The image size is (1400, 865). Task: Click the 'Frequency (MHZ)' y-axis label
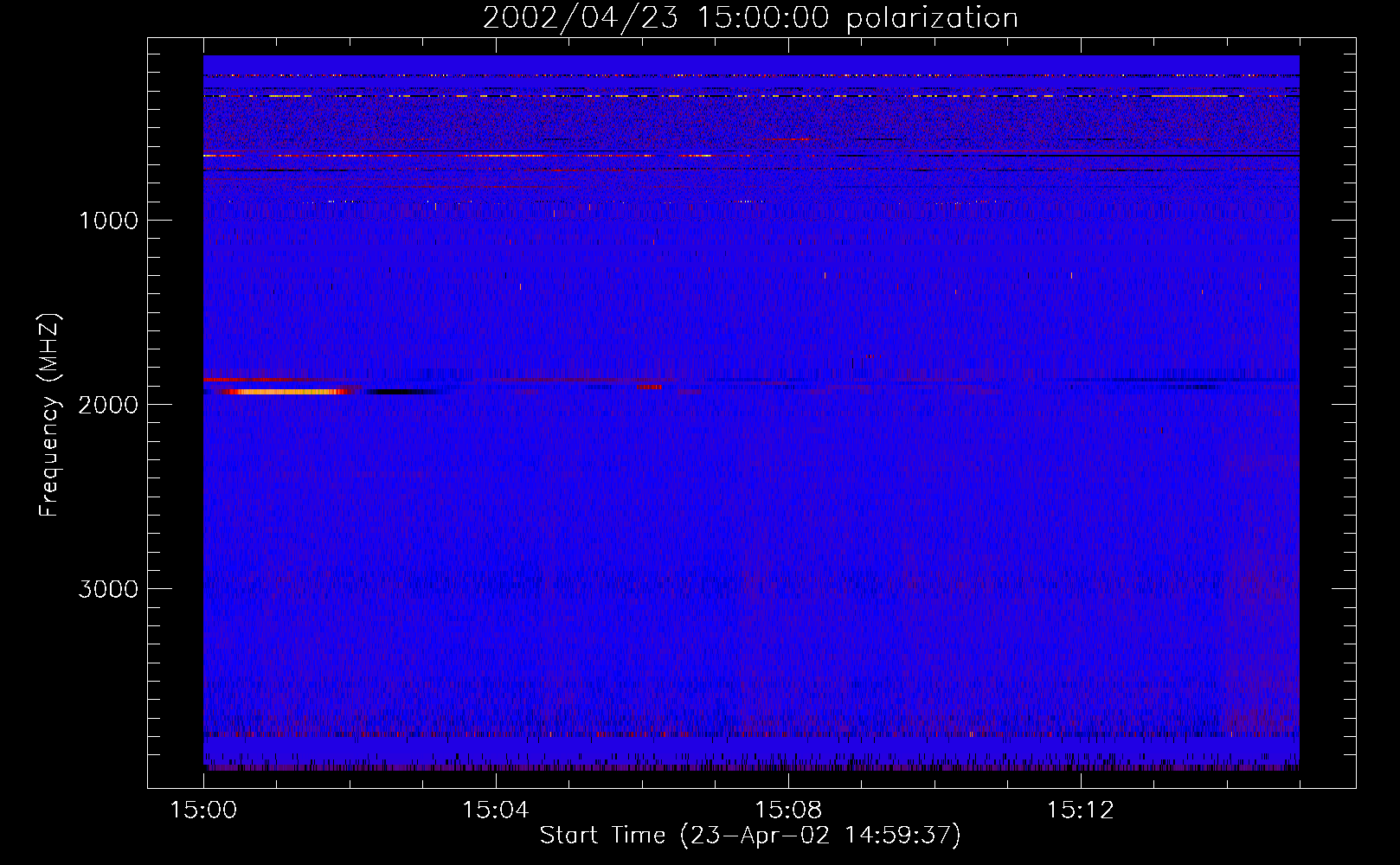49,415
